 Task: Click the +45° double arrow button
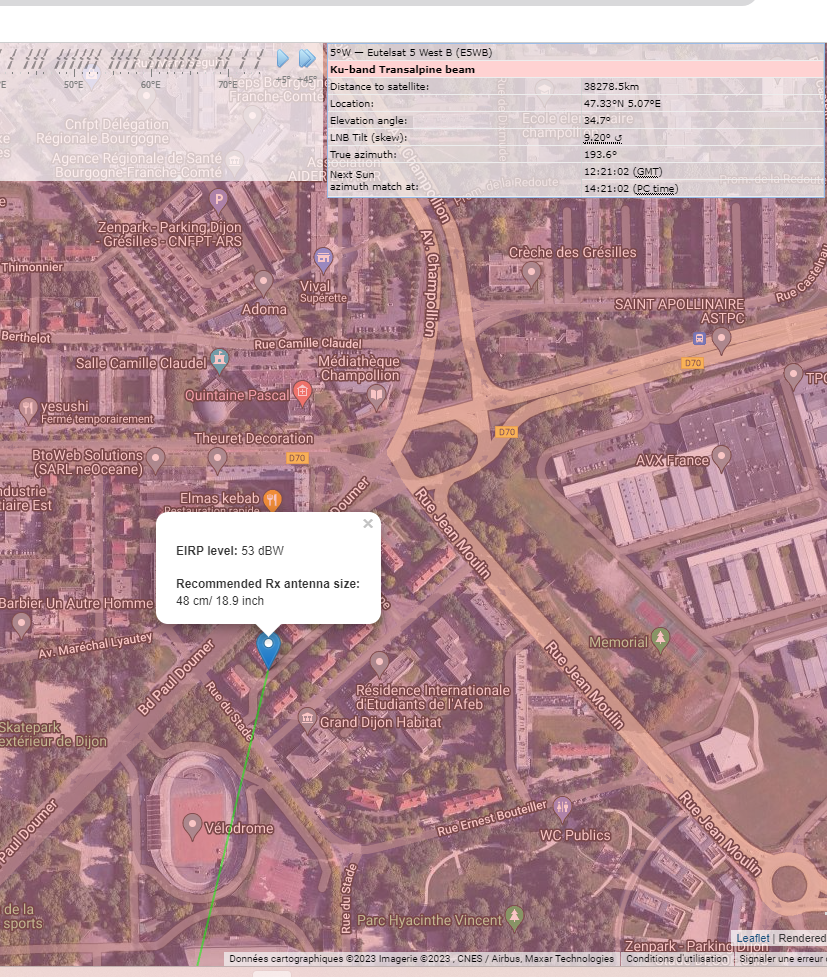click(307, 59)
